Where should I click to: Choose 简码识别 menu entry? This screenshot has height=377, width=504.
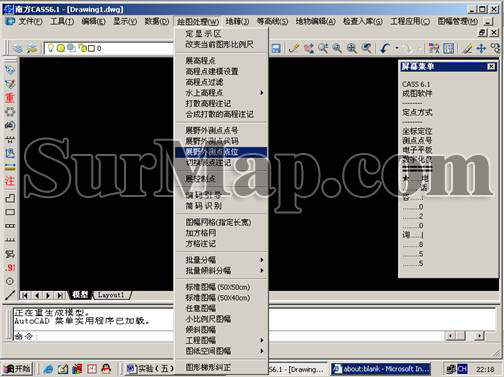[x=221, y=206]
